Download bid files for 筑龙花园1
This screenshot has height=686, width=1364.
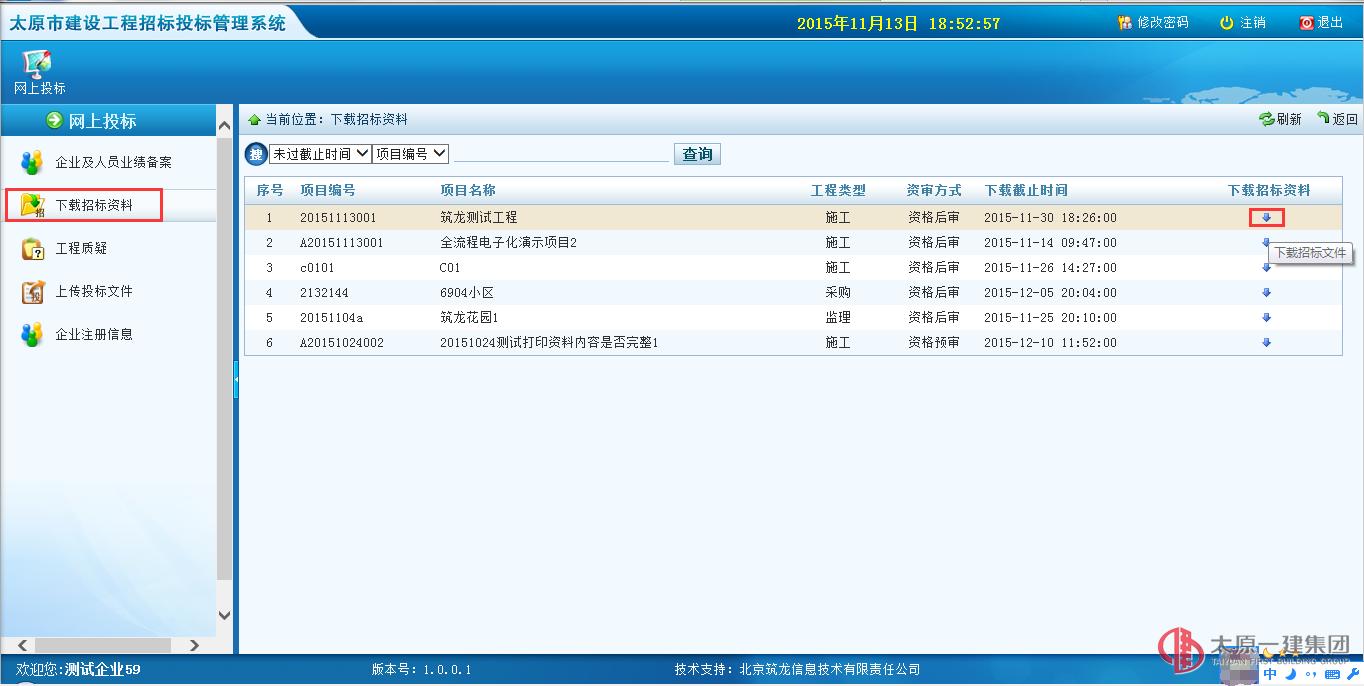1266,318
